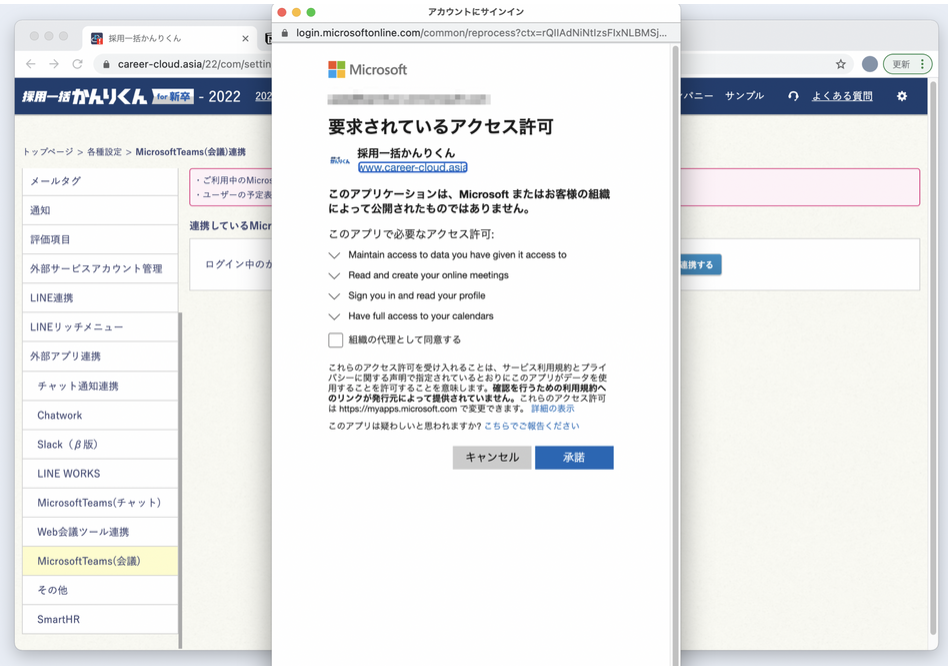Close the 採用一括かんりくん browser tab

click(245, 39)
